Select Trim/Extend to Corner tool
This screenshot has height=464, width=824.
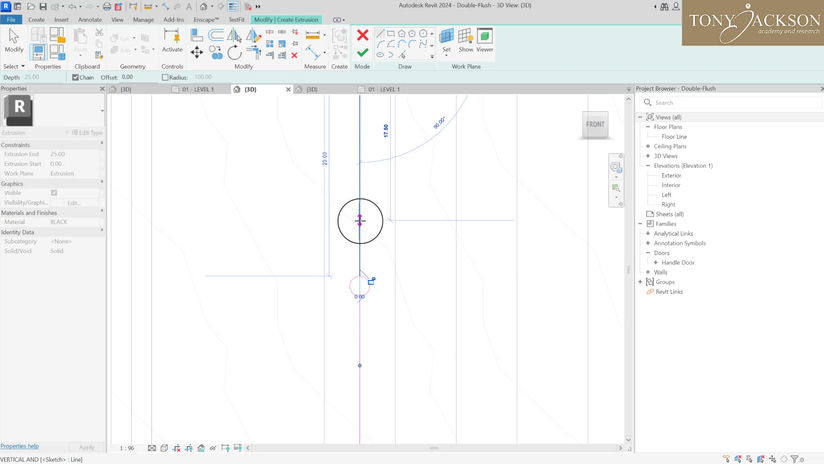[253, 53]
